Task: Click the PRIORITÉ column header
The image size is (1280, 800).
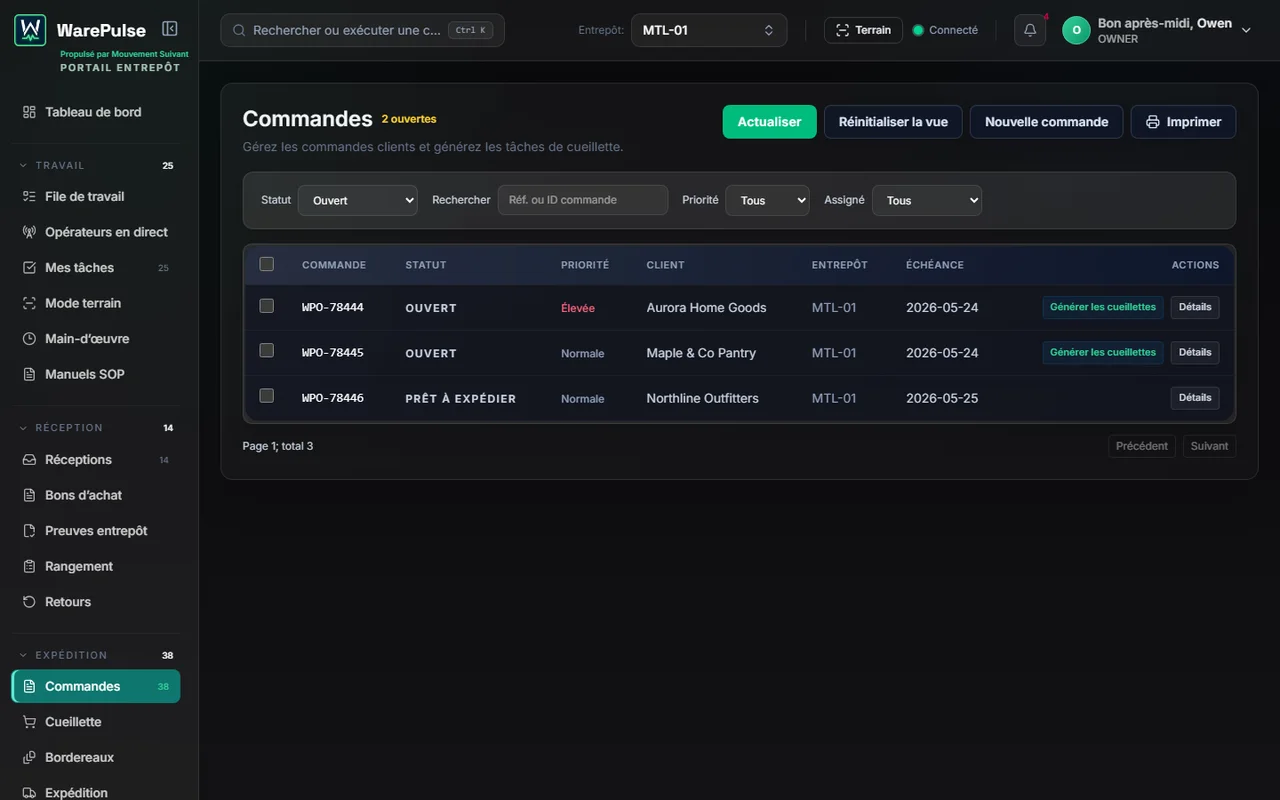Action: pos(585,265)
